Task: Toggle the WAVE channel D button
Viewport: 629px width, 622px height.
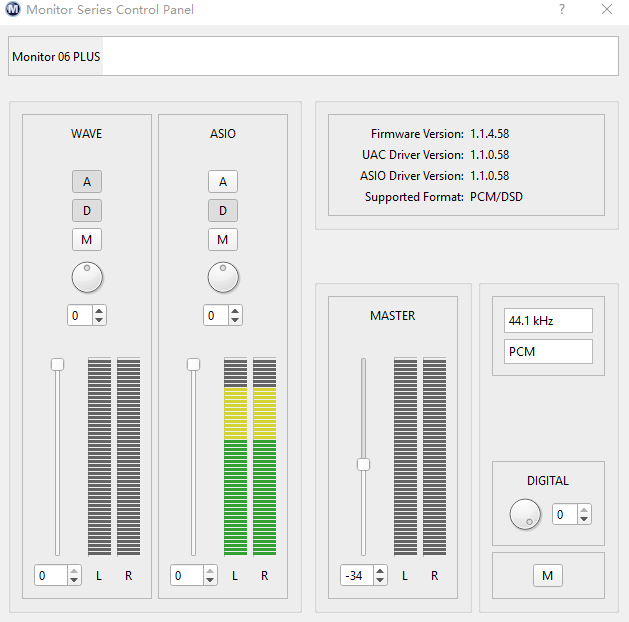Action: click(87, 211)
